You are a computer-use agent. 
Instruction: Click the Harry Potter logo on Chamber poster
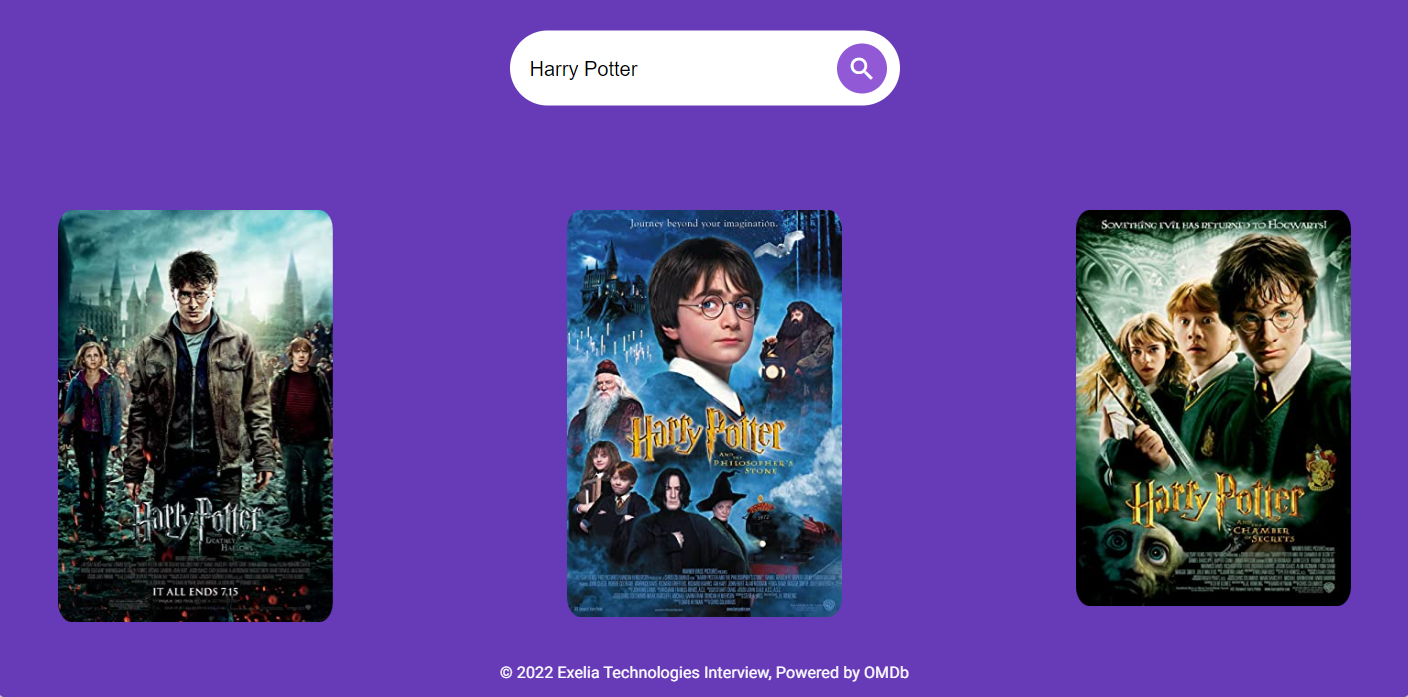1214,503
